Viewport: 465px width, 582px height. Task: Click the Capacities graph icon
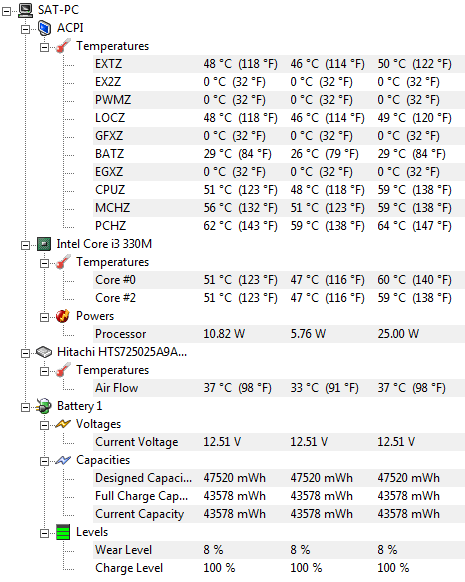63,460
